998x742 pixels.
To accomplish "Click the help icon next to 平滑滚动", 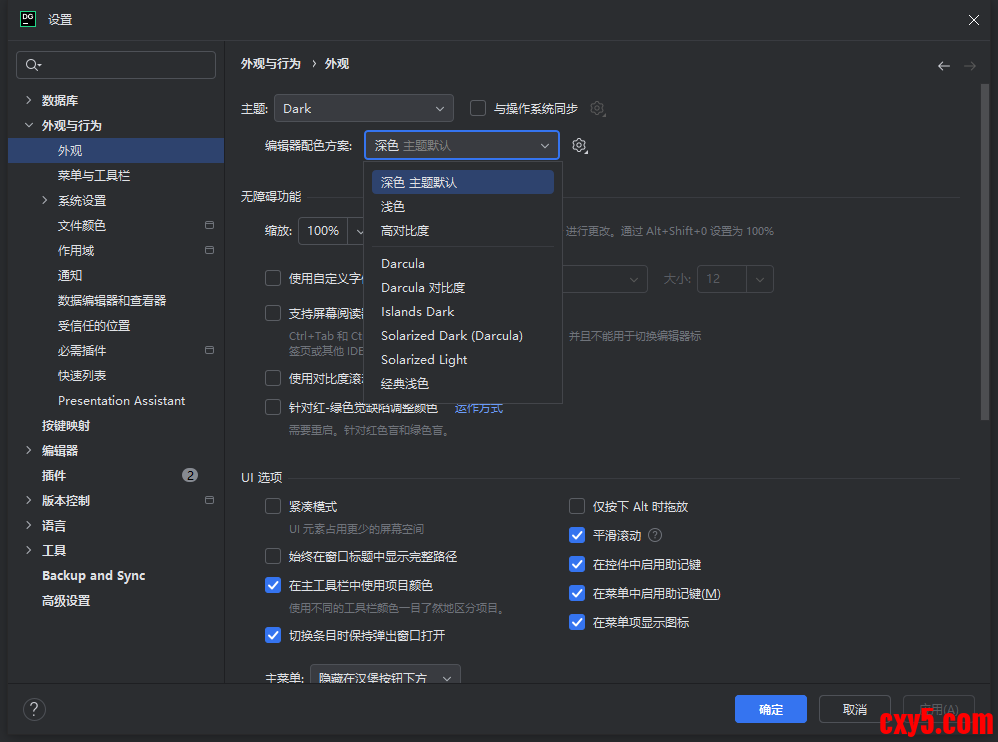I will point(655,535).
